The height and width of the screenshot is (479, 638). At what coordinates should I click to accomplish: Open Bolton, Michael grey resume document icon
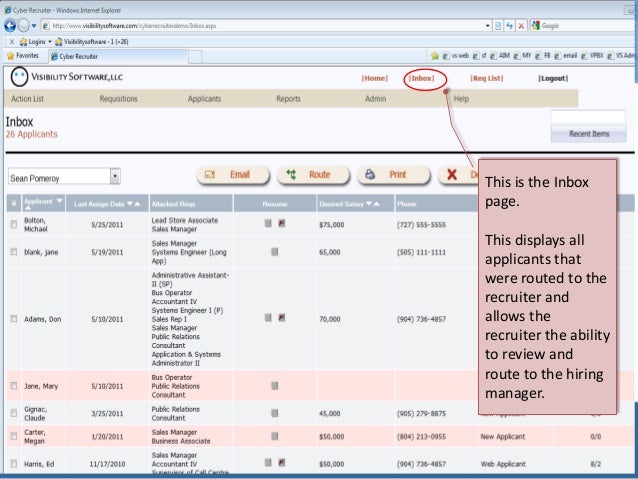click(268, 223)
